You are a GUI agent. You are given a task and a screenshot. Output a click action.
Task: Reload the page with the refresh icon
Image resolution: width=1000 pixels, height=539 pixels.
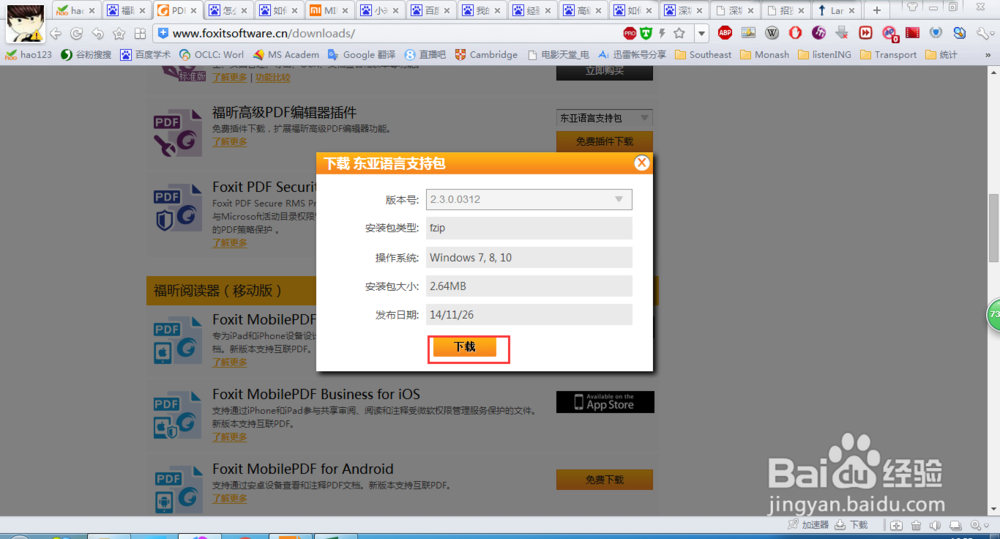click(x=77, y=33)
